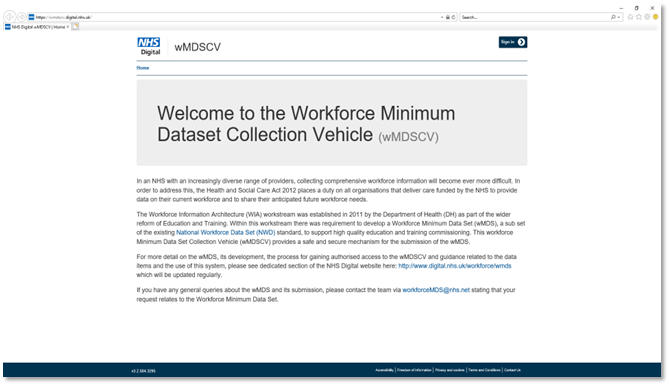Open the Accessibility footer link
This screenshot has width=670, height=386.
click(384, 370)
